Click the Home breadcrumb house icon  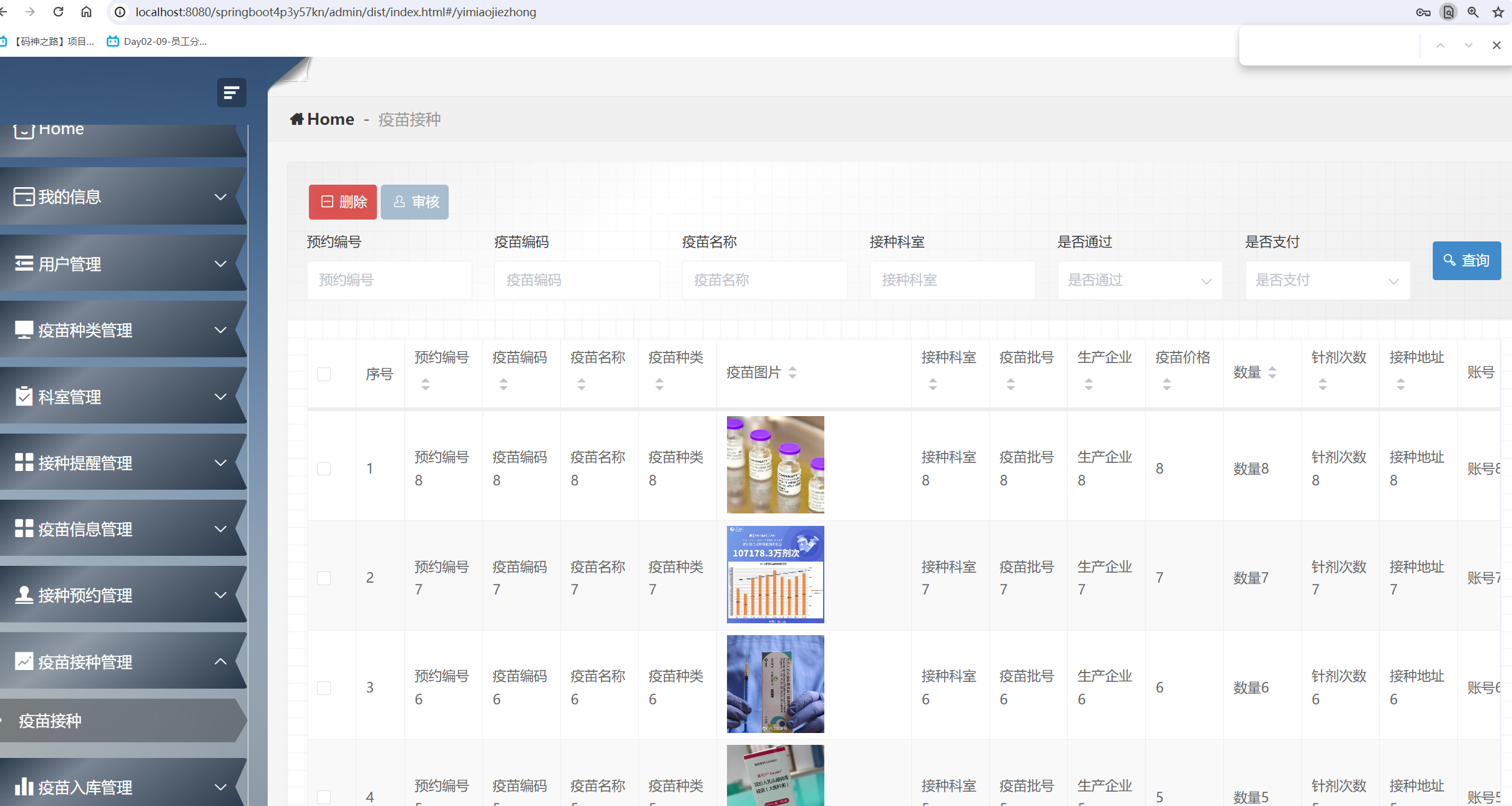click(297, 119)
